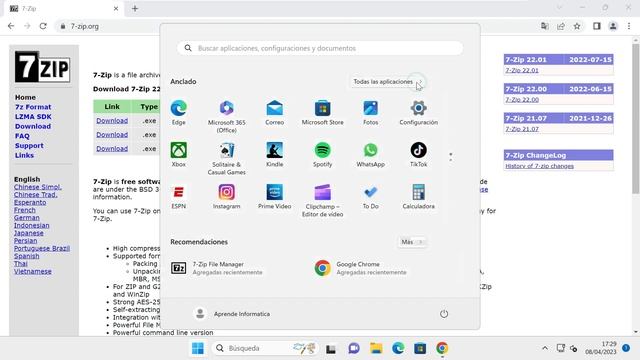Image resolution: width=640 pixels, height=360 pixels.
Task: Open 7z Format page link
Action: click(x=33, y=107)
